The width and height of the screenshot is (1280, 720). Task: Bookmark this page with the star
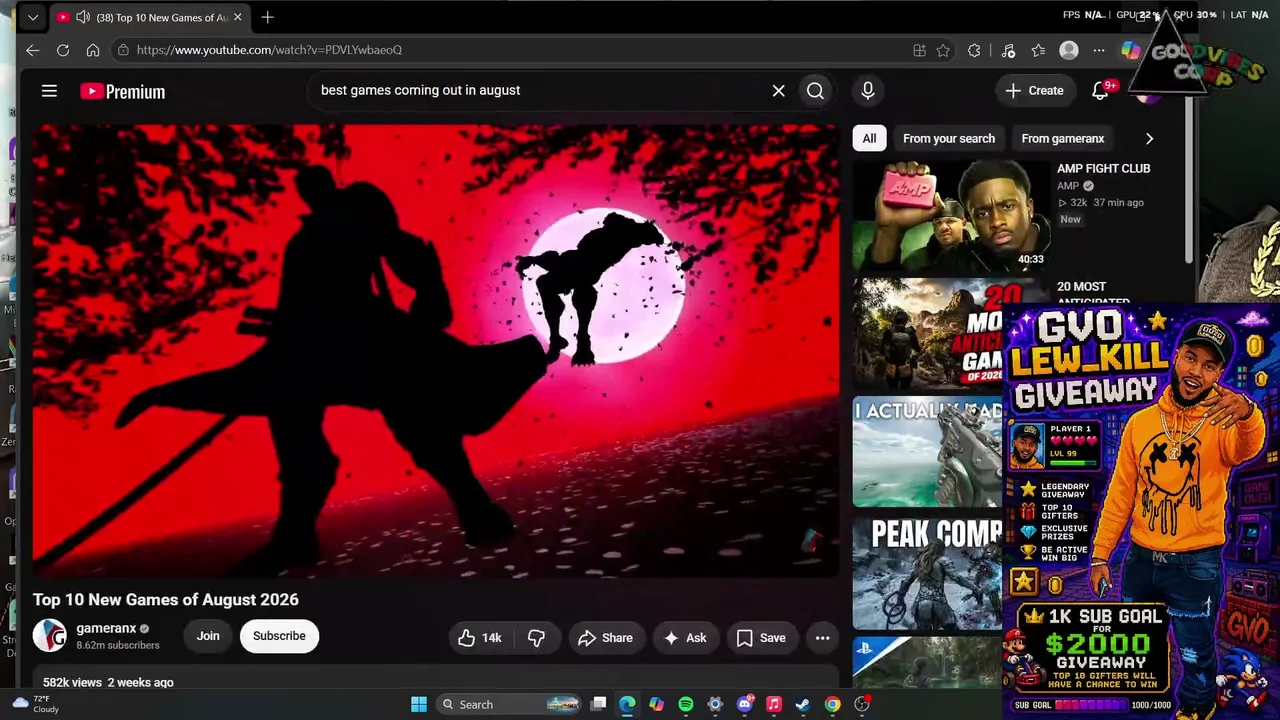(943, 50)
